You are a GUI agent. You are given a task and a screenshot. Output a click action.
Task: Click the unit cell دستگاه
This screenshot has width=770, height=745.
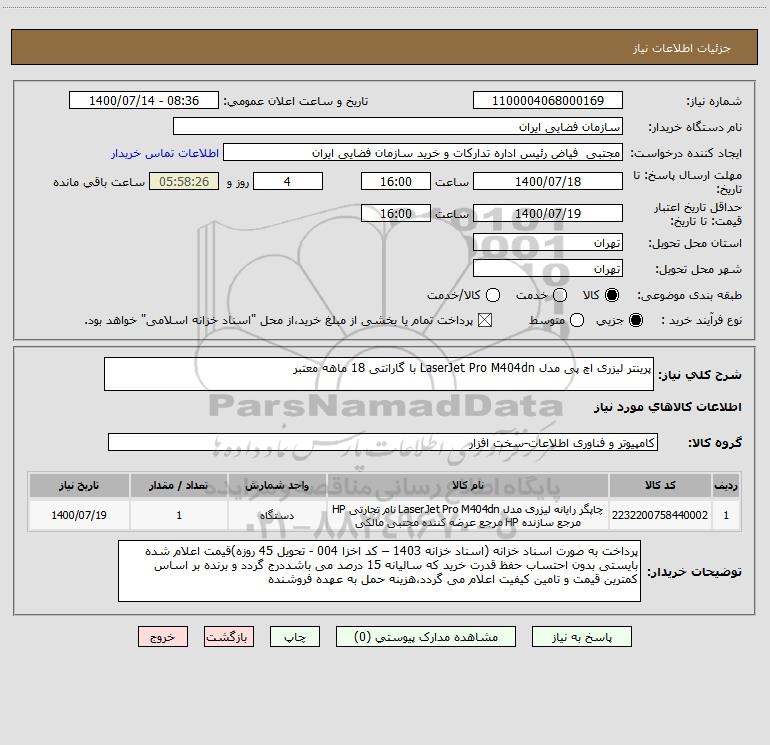pyautogui.click(x=277, y=515)
